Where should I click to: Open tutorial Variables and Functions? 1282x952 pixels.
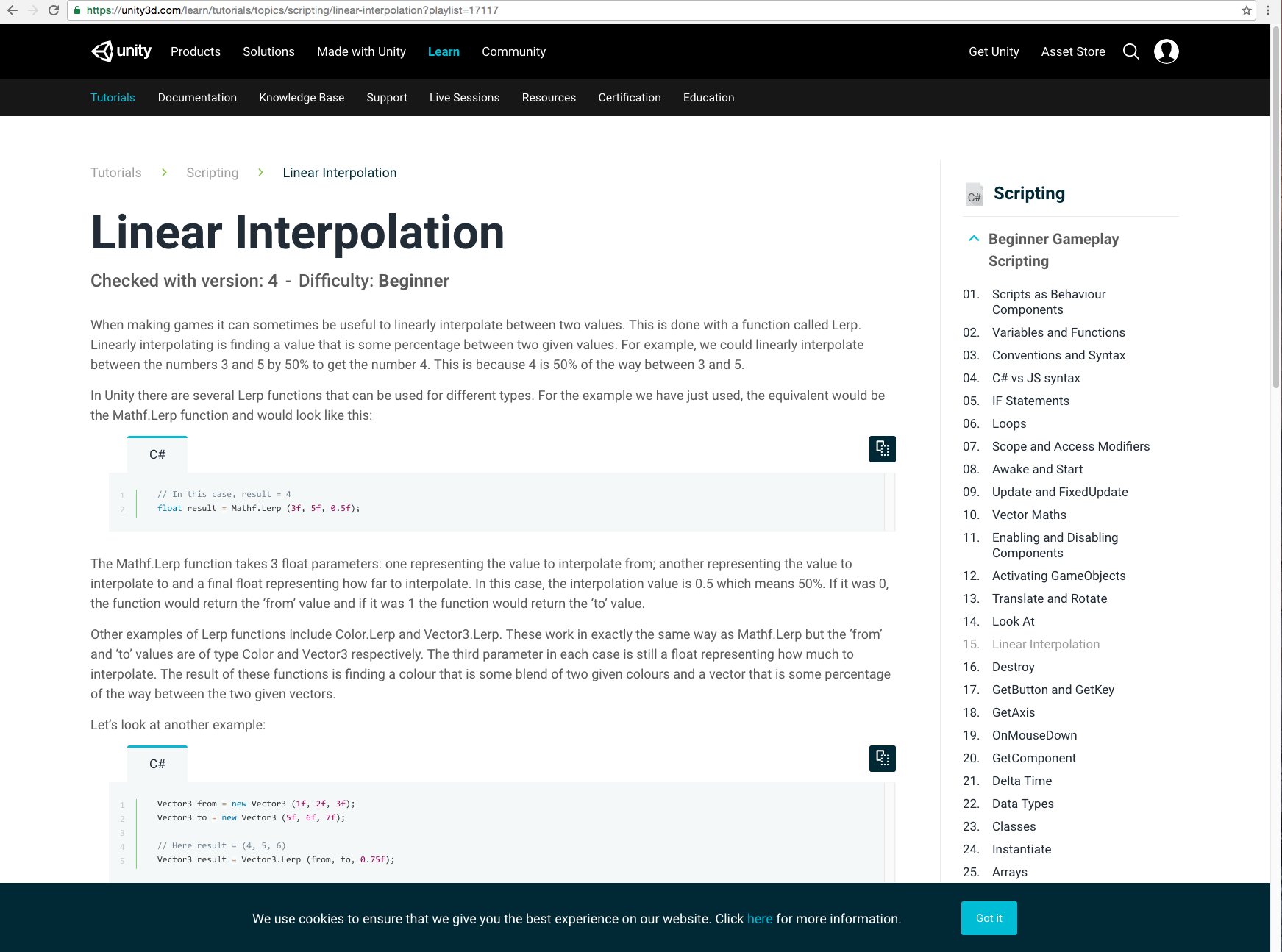coord(1058,332)
